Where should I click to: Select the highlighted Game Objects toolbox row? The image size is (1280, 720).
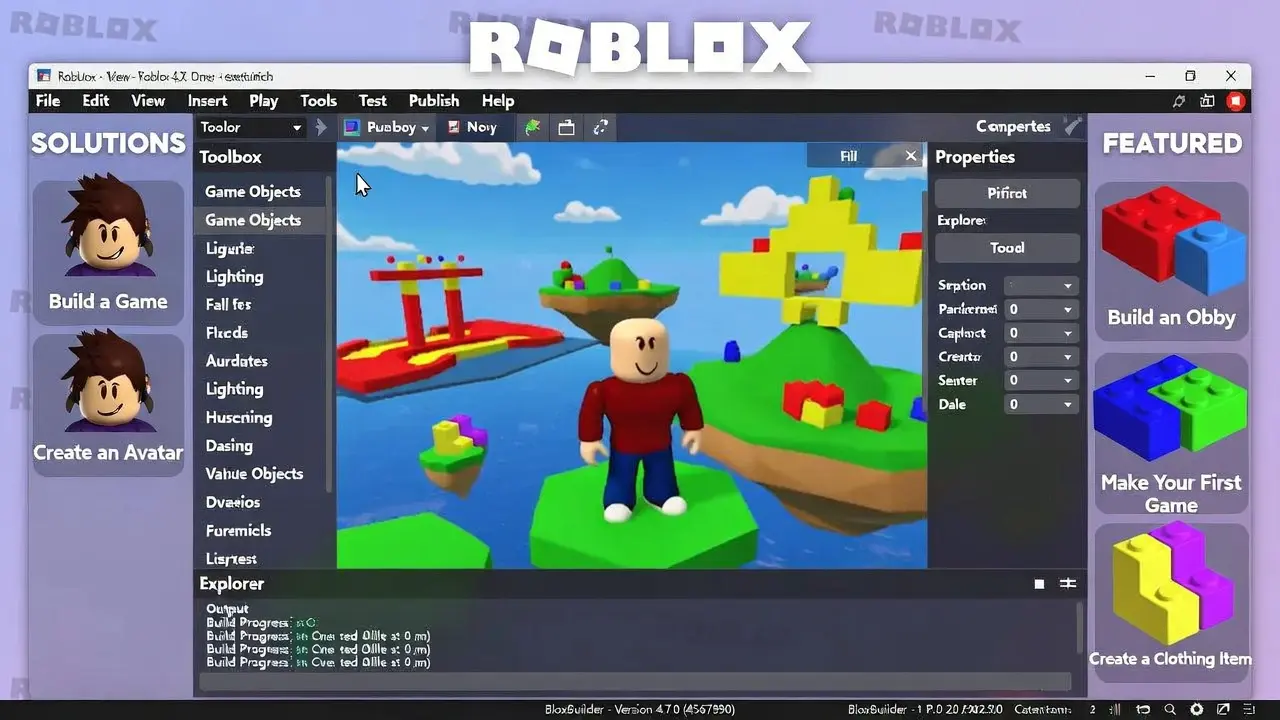pyautogui.click(x=260, y=220)
